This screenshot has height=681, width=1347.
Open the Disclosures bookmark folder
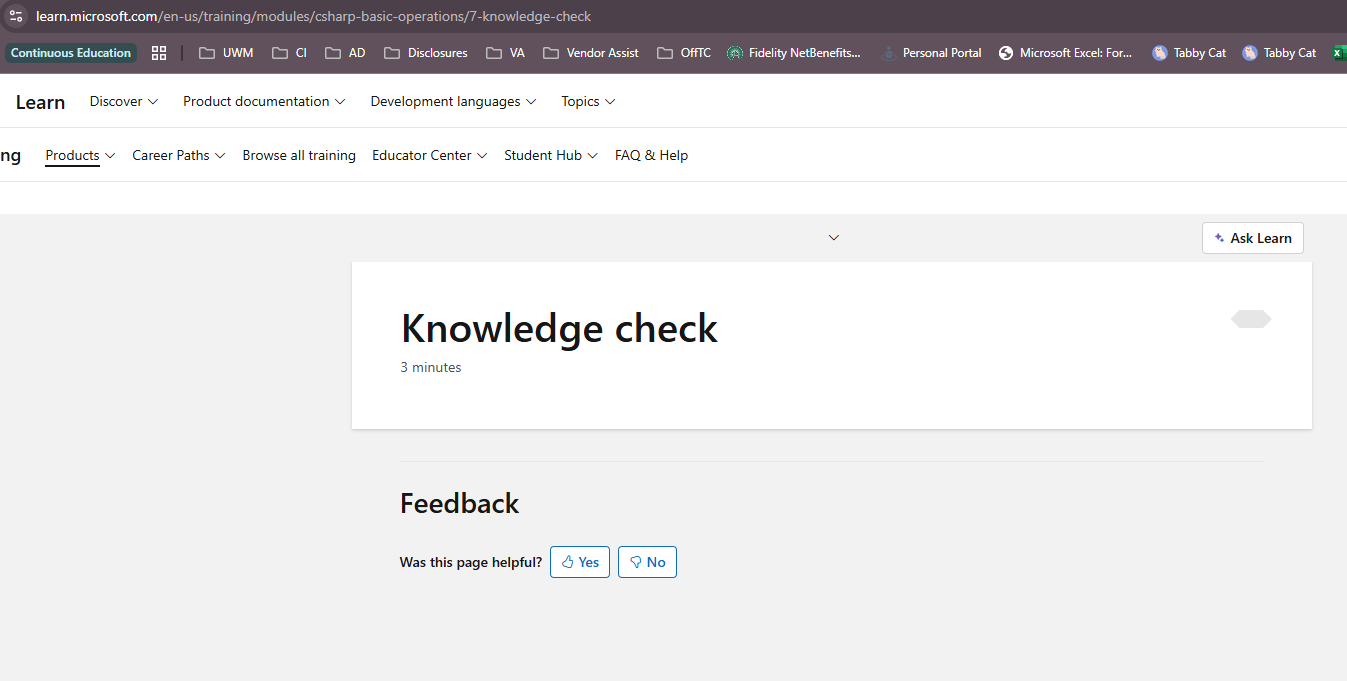pyautogui.click(x=426, y=53)
